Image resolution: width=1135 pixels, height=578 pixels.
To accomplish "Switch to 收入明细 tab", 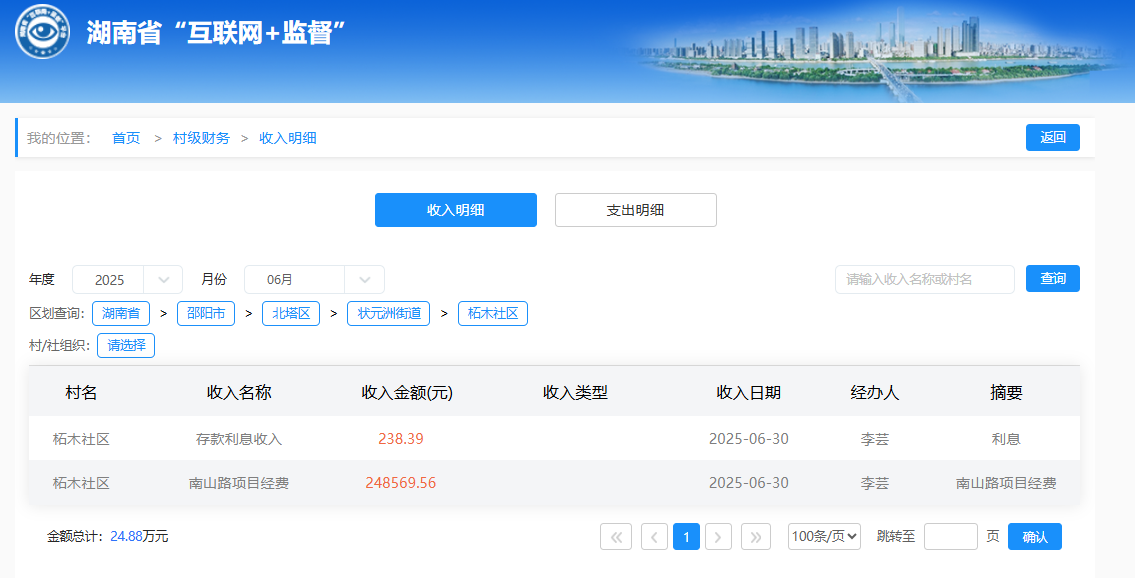I will 456,210.
